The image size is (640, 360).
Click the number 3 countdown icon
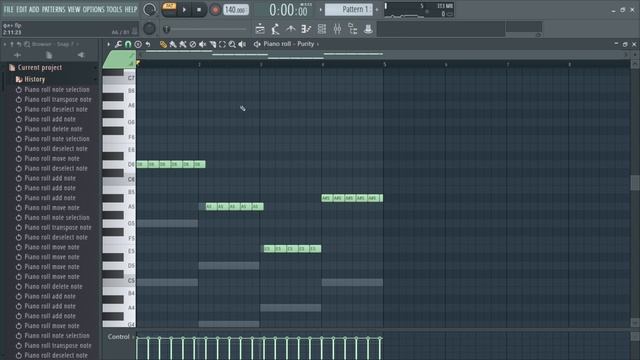pos(306,29)
